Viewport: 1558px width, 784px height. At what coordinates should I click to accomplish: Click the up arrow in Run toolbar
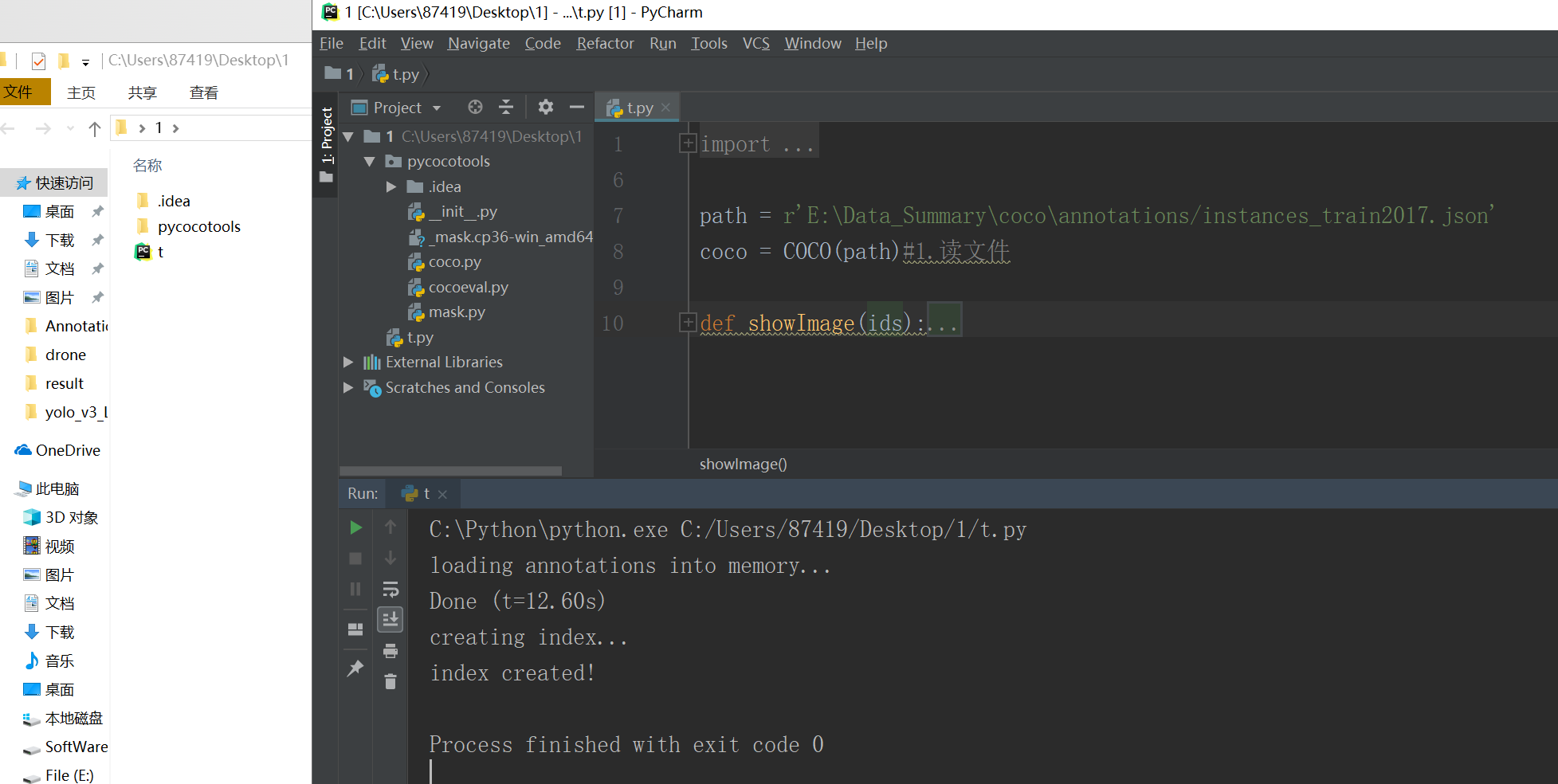[390, 527]
